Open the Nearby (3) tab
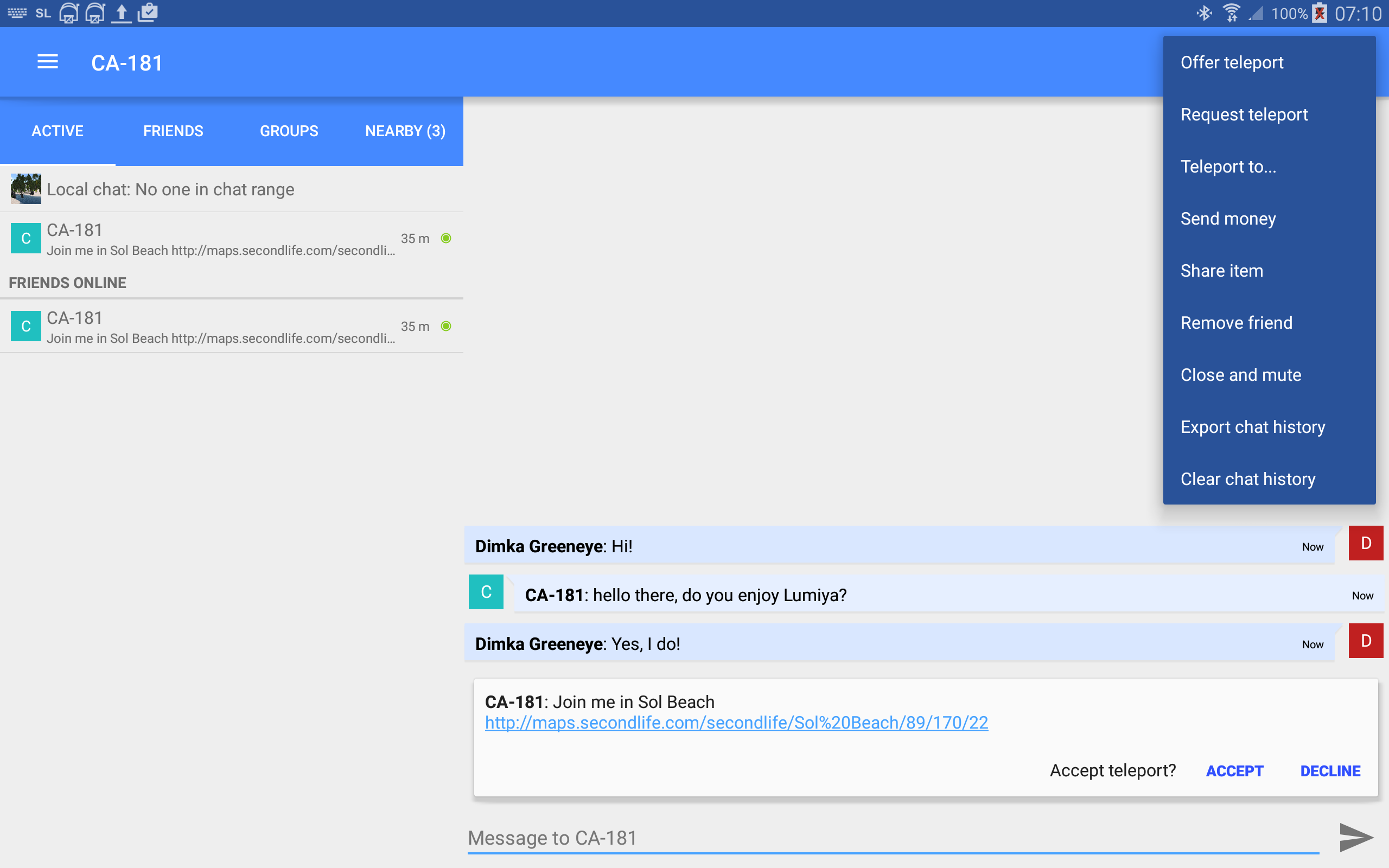 pos(405,131)
